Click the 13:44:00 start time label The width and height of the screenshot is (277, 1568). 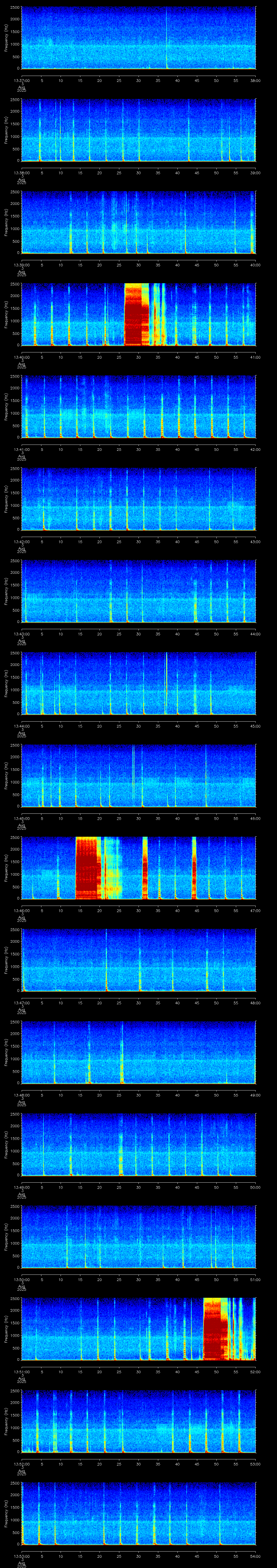pos(22,726)
